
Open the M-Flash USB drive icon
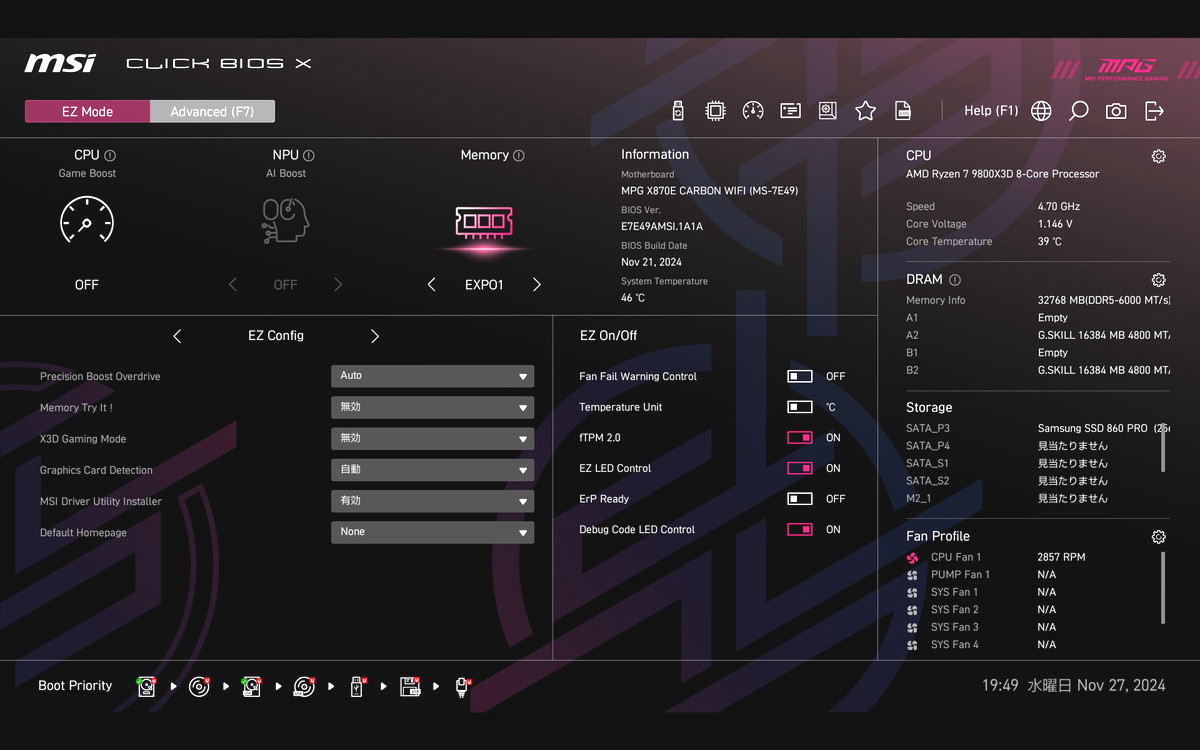point(678,111)
